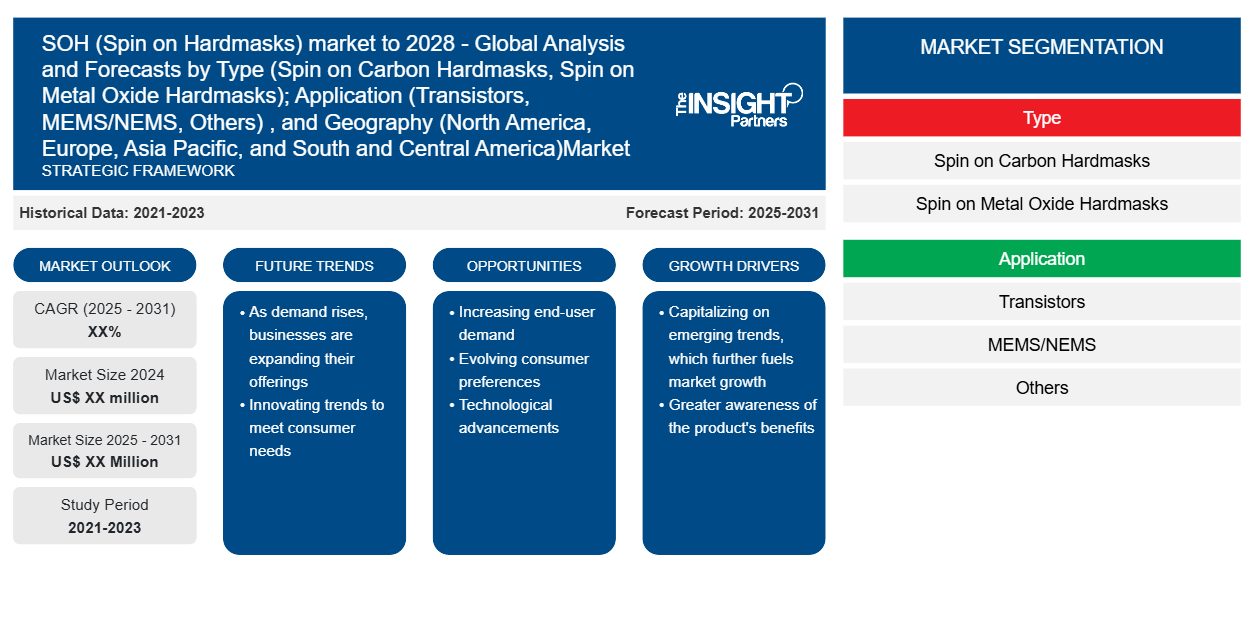Click the Market Size 2025 - 2031 box
The image size is (1254, 625).
coord(105,451)
